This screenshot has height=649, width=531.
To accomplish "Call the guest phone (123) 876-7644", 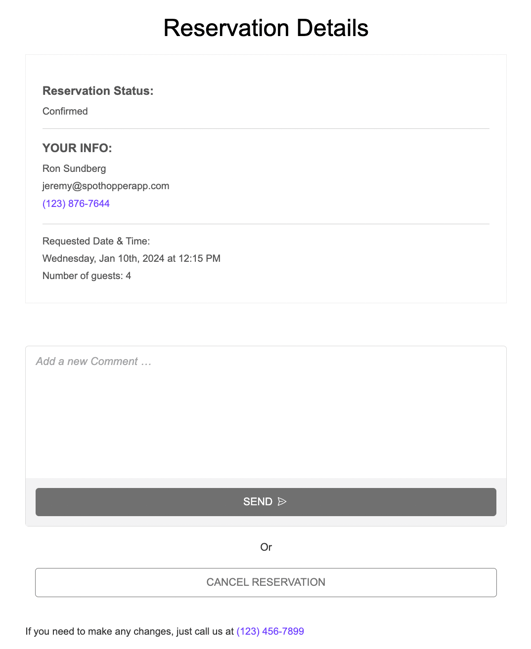I will (76, 204).
